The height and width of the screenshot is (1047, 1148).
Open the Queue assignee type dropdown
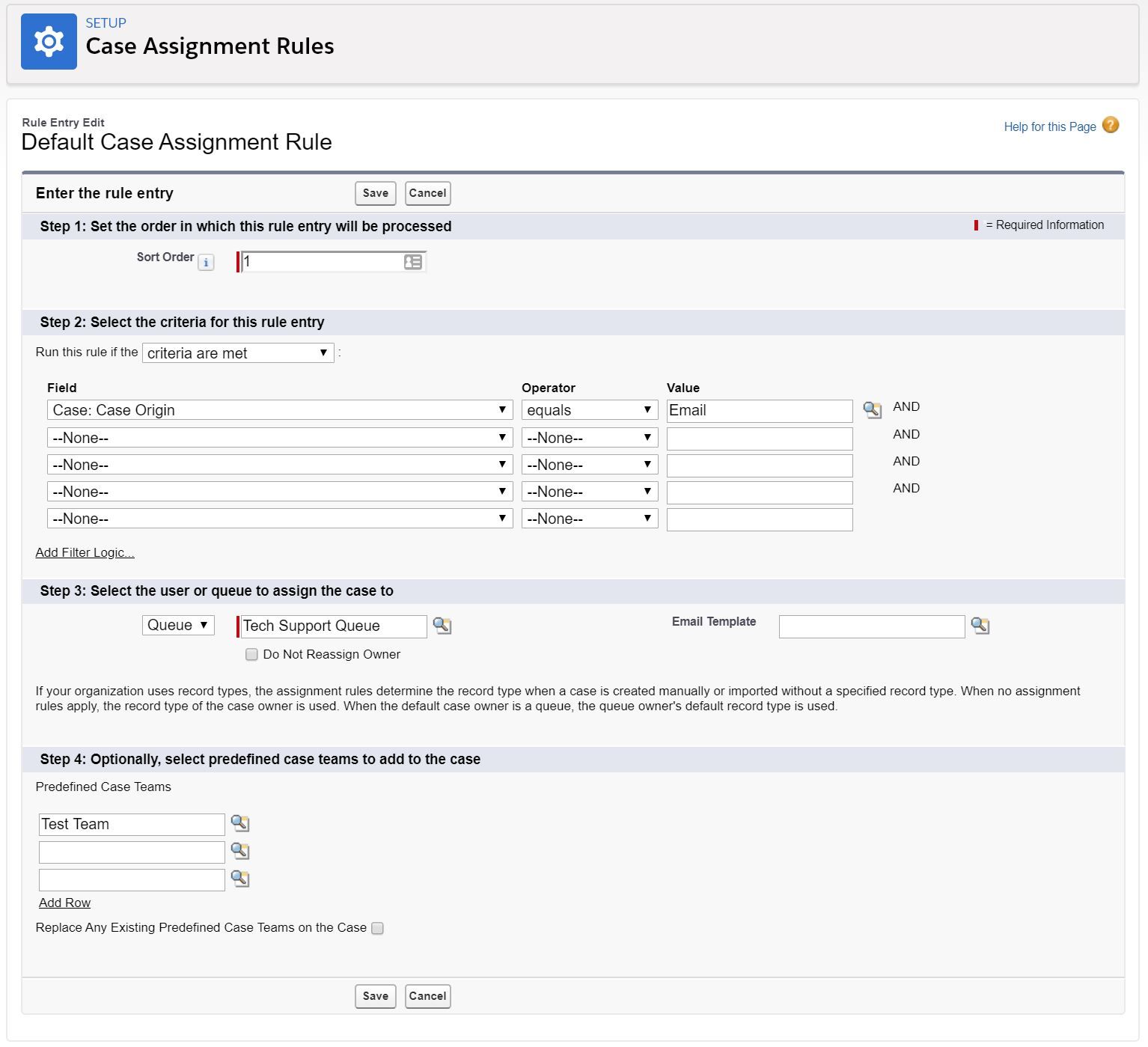pyautogui.click(x=178, y=626)
